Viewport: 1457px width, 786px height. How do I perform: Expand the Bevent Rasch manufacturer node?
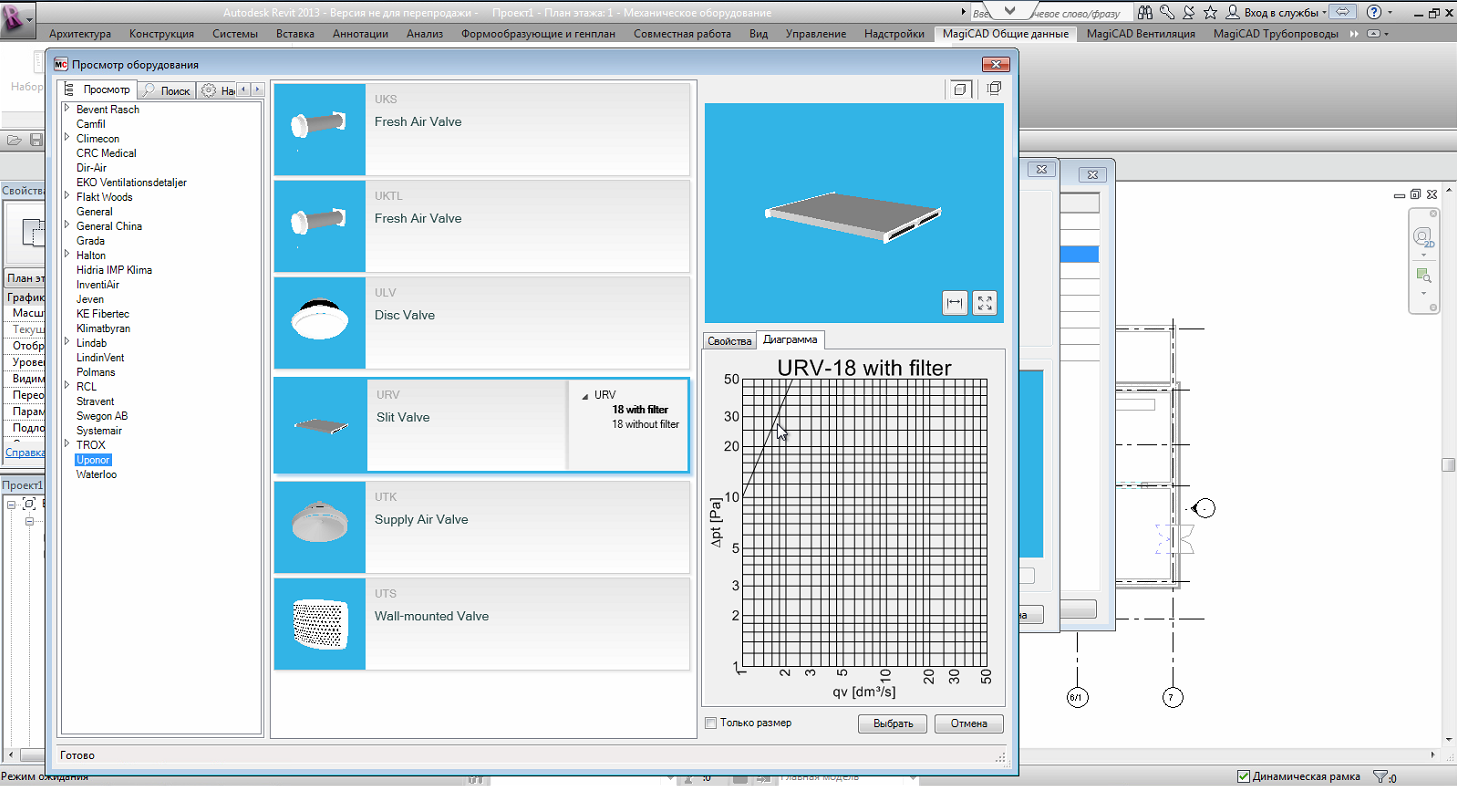click(66, 109)
